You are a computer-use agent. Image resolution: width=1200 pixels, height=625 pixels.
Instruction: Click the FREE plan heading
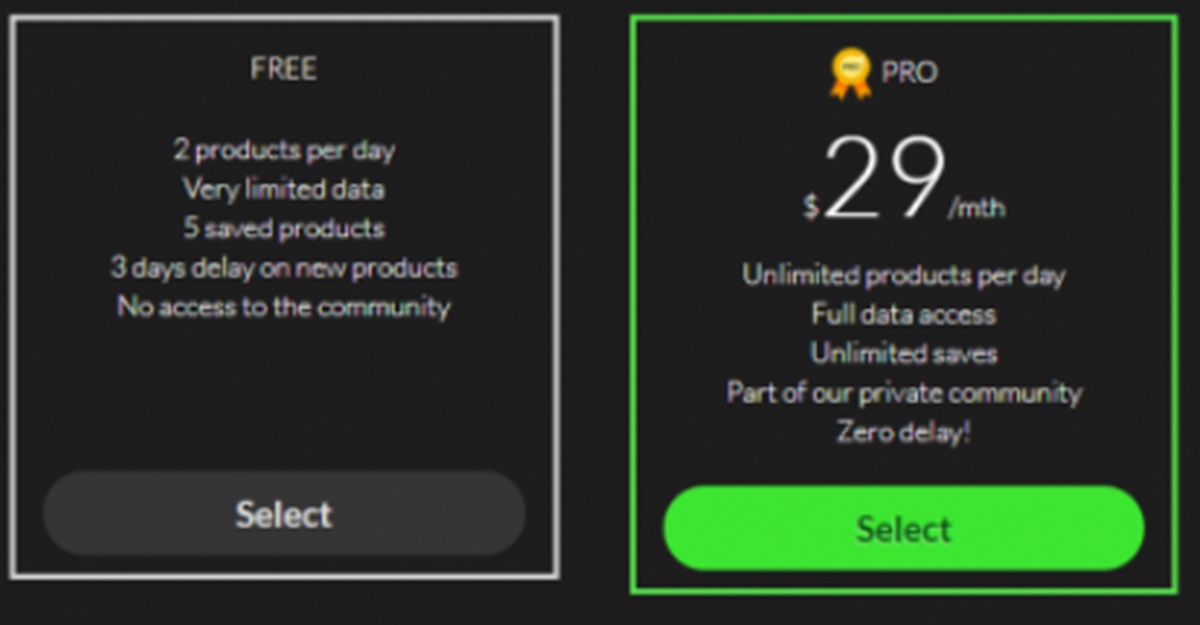pyautogui.click(x=283, y=69)
